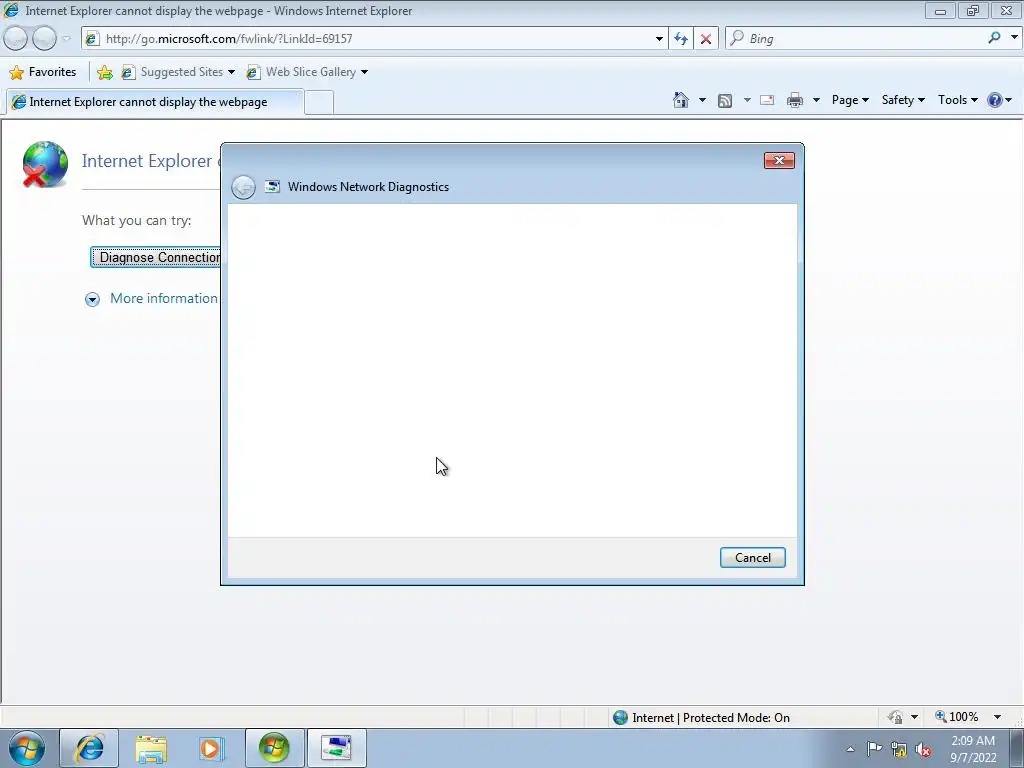Open the Windows Start menu
This screenshot has height=768, width=1024.
click(x=26, y=748)
